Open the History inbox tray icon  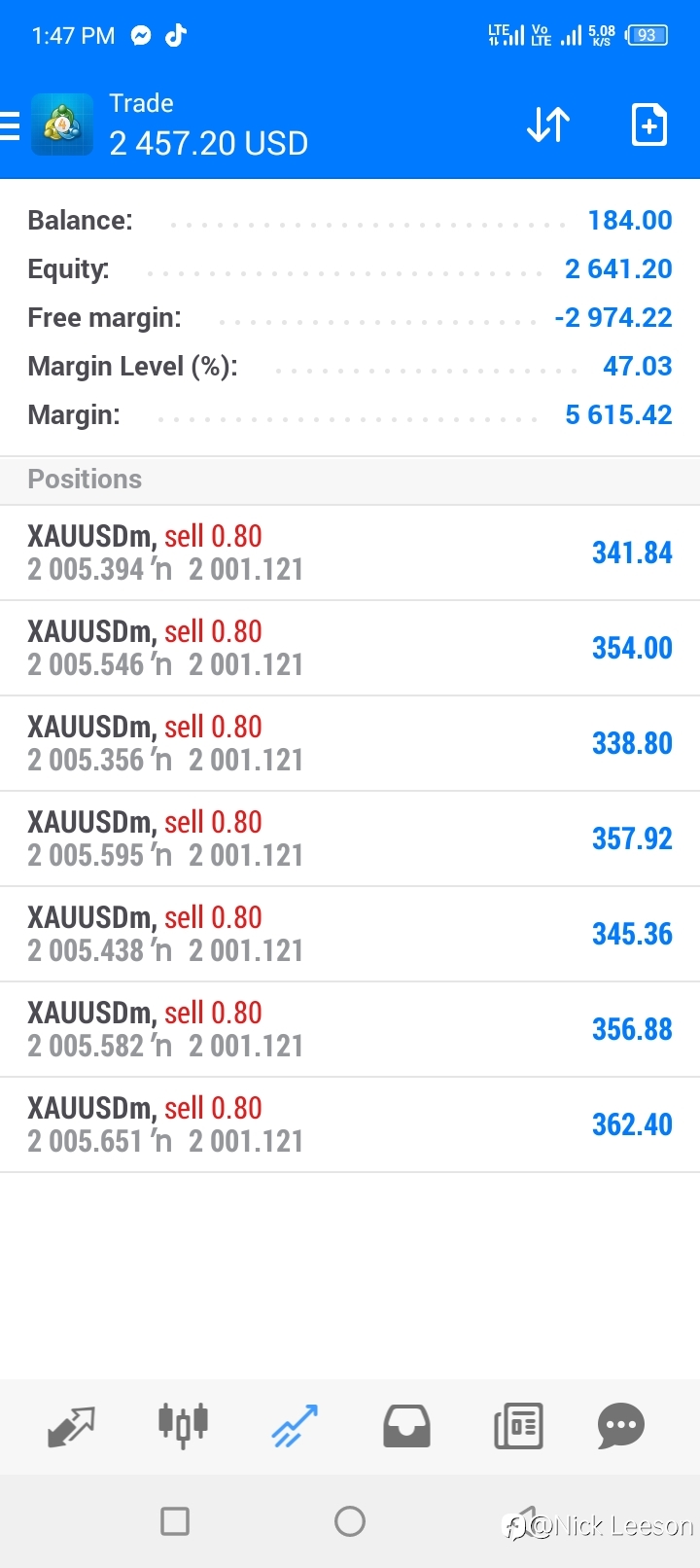point(406,1426)
